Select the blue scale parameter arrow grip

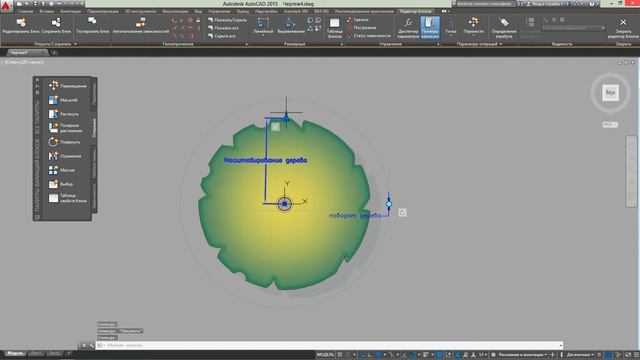[x=286, y=118]
